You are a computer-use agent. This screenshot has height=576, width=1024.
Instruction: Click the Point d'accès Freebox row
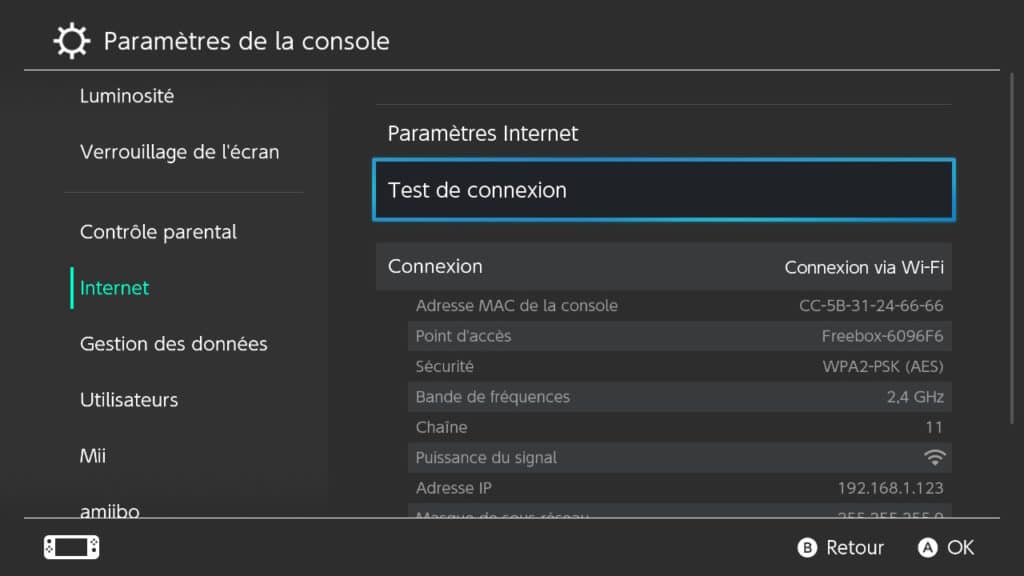coord(679,336)
